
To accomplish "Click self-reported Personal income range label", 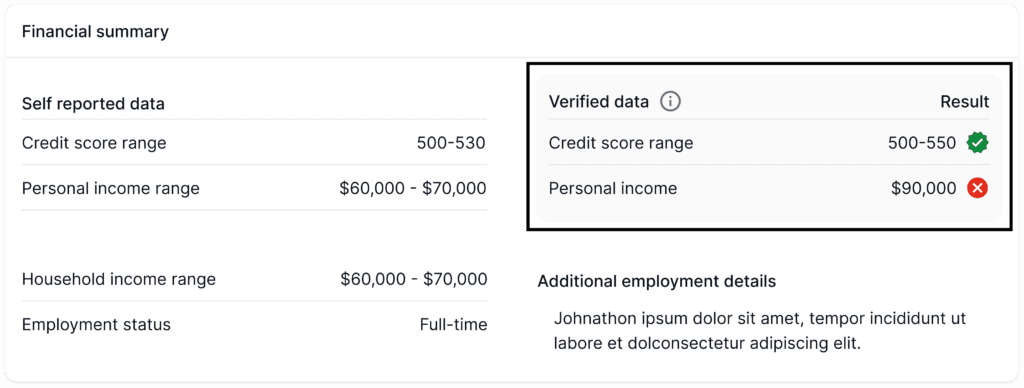I will (x=111, y=189).
